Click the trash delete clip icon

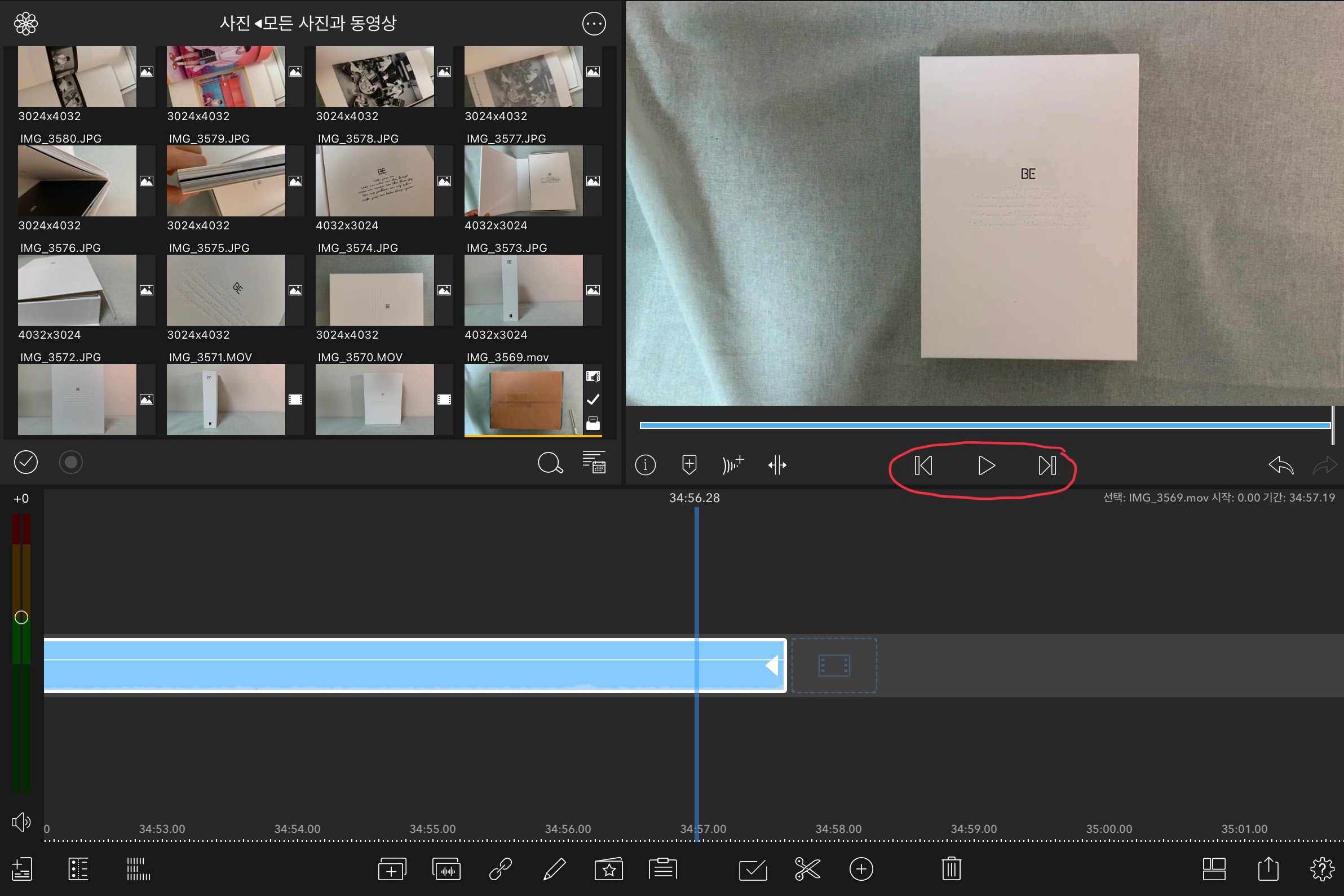(950, 869)
